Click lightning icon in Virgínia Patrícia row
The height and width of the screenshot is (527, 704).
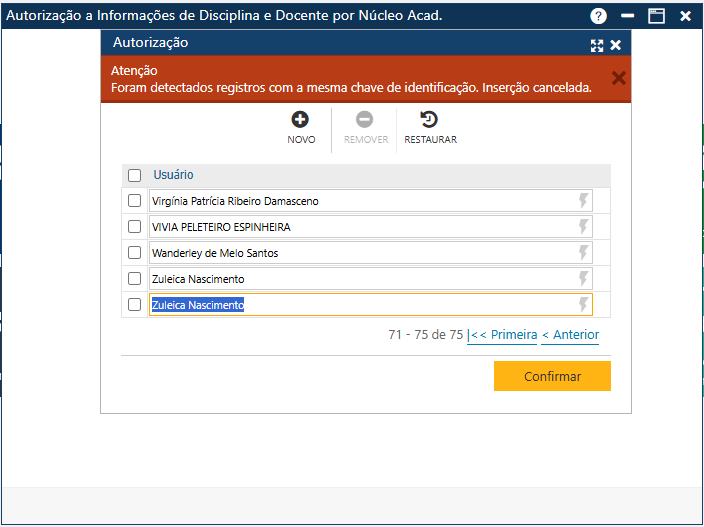(x=583, y=201)
